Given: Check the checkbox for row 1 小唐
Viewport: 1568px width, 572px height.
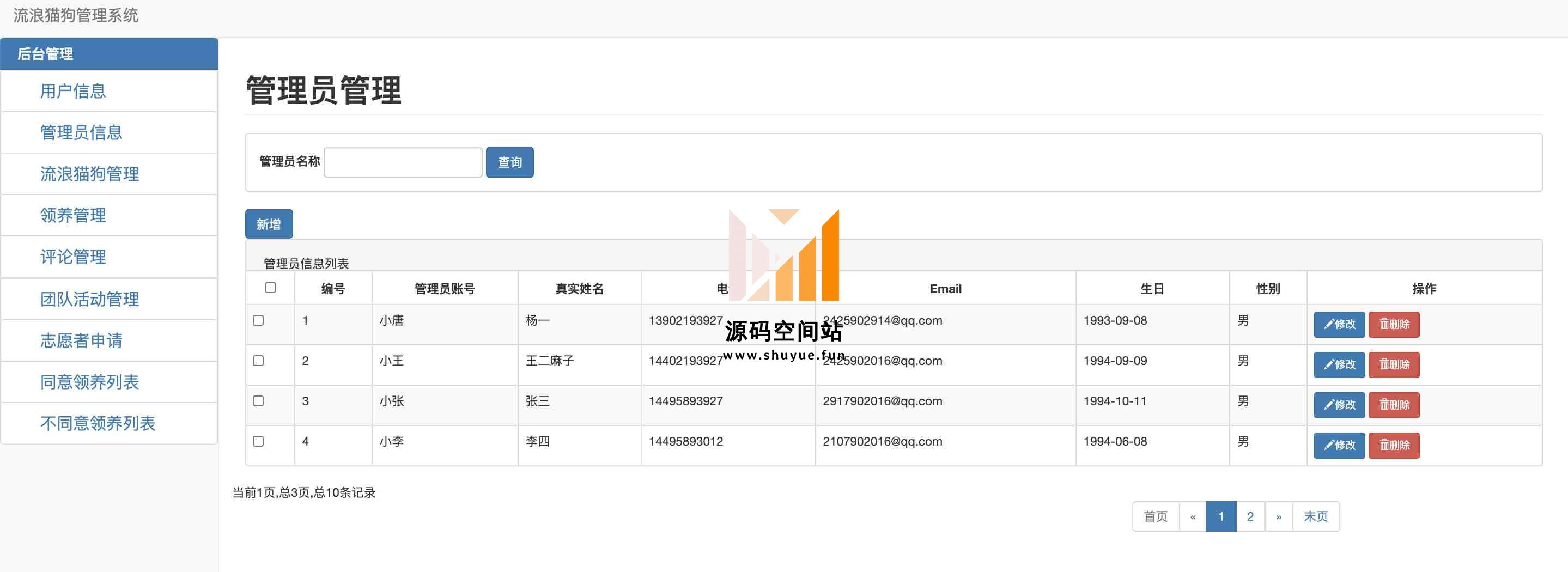Looking at the screenshot, I should point(258,320).
